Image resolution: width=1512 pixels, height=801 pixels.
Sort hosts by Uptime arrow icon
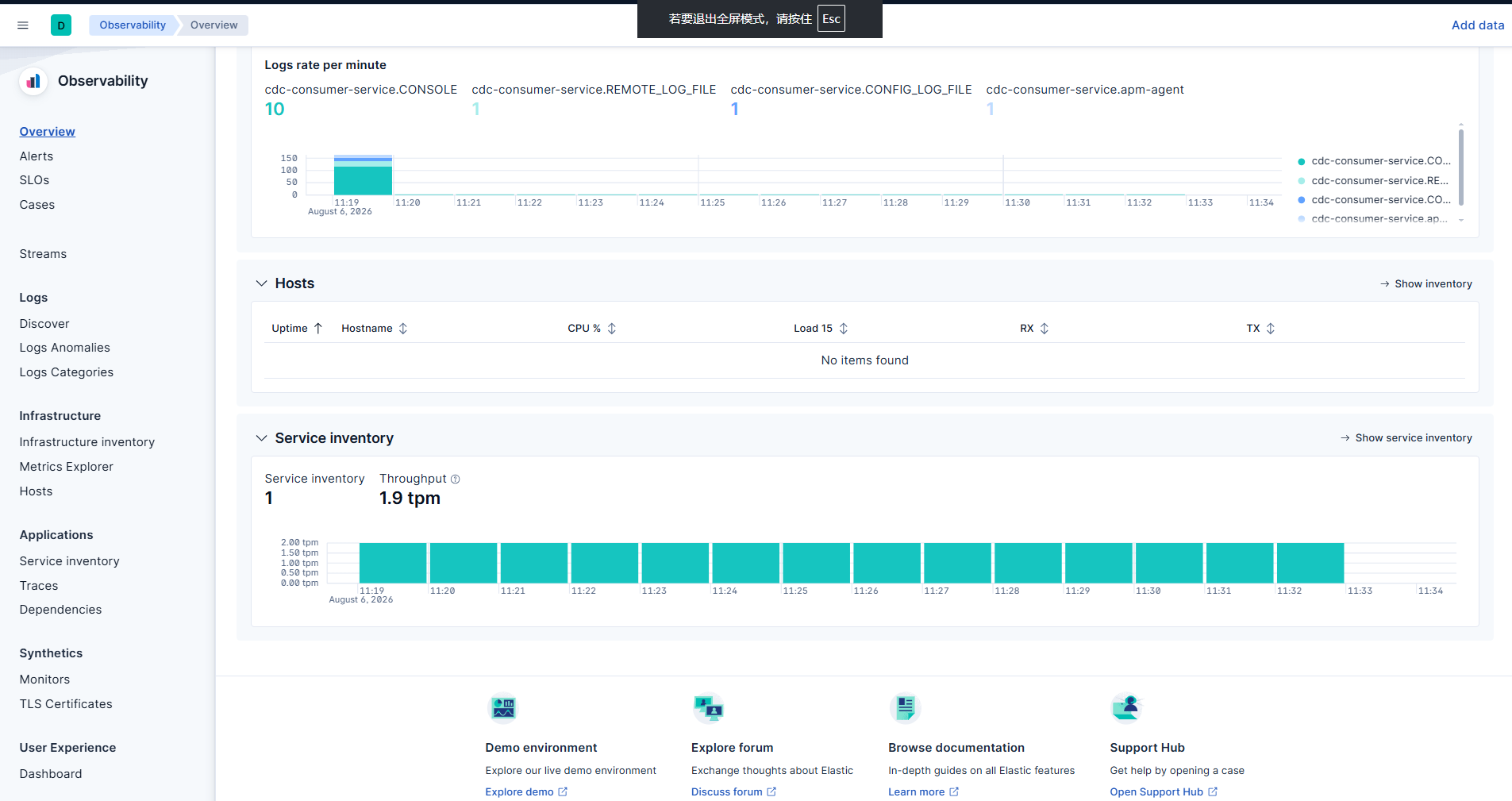(x=318, y=329)
